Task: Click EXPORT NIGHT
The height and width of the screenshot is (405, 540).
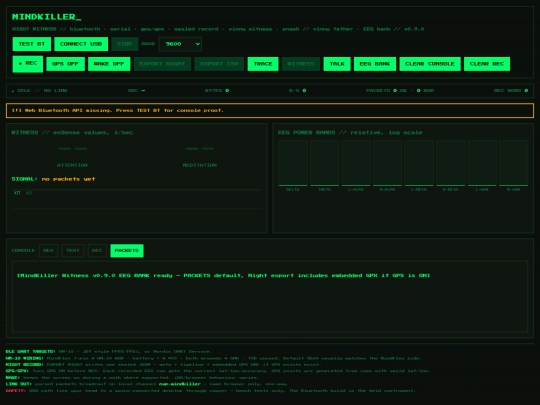Action: tap(162, 64)
